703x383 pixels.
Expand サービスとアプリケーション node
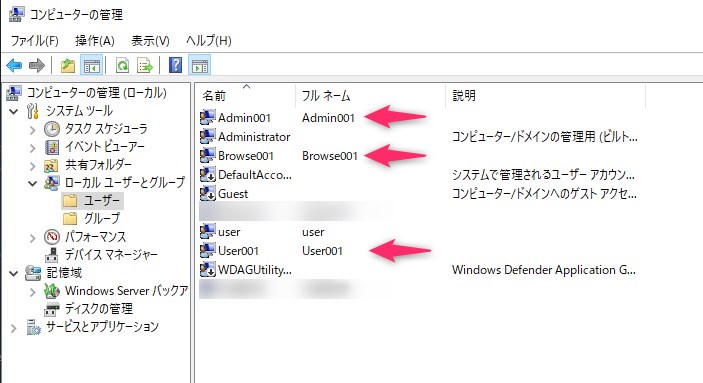tap(14, 328)
